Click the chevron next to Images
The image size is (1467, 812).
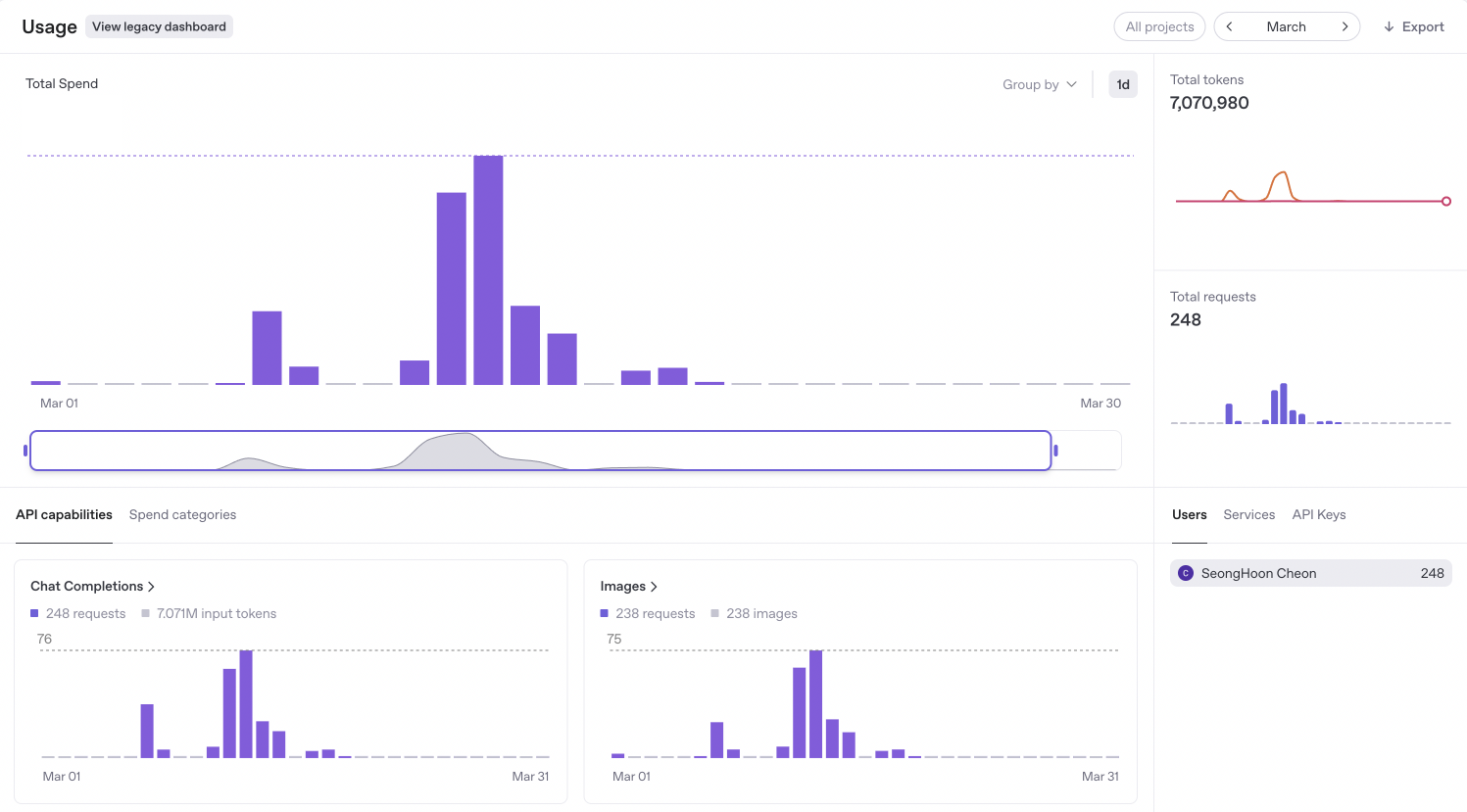coord(654,587)
